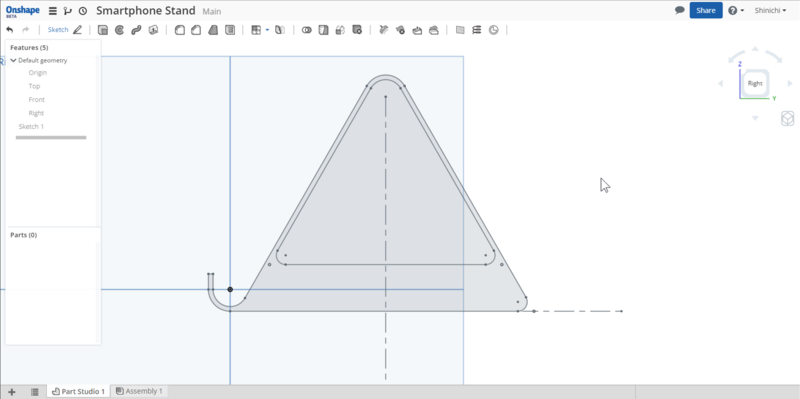
Task: Click the origin point in sketch
Action: coord(230,289)
